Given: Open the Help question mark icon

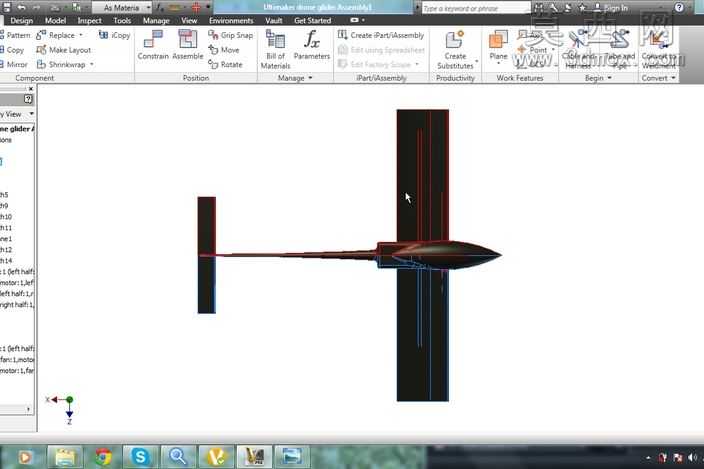Looking at the screenshot, I should [x=679, y=8].
